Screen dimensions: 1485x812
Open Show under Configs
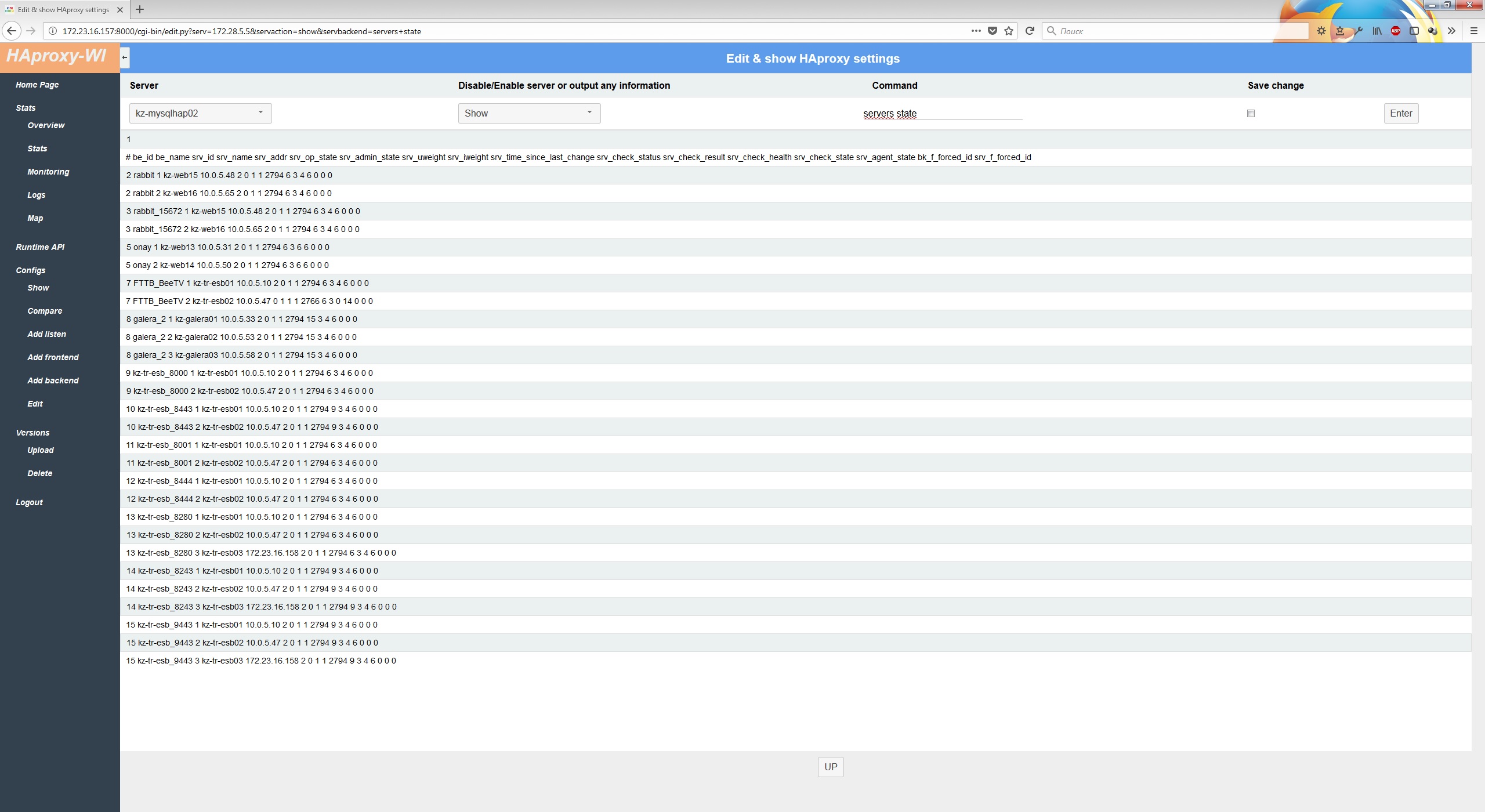coord(38,288)
